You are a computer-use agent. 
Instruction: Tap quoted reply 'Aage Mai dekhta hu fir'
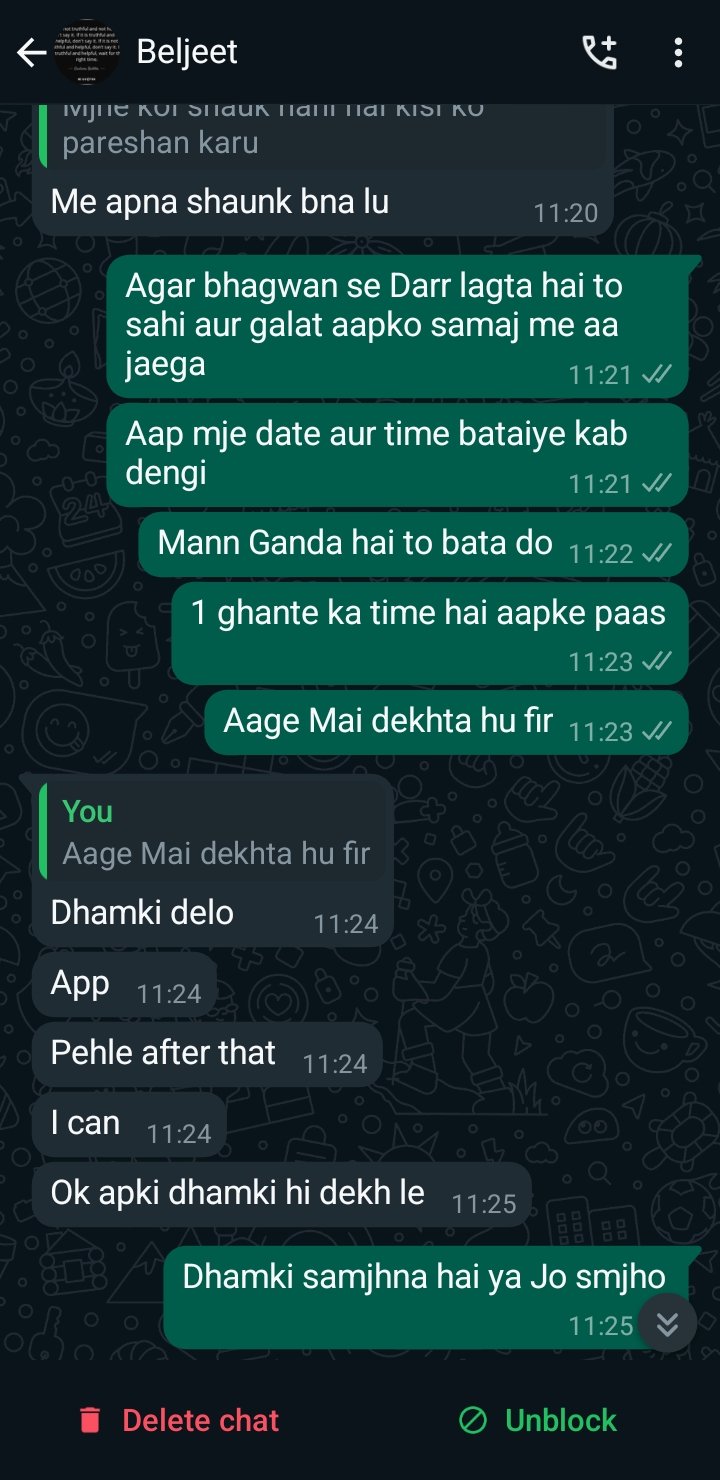[214, 832]
